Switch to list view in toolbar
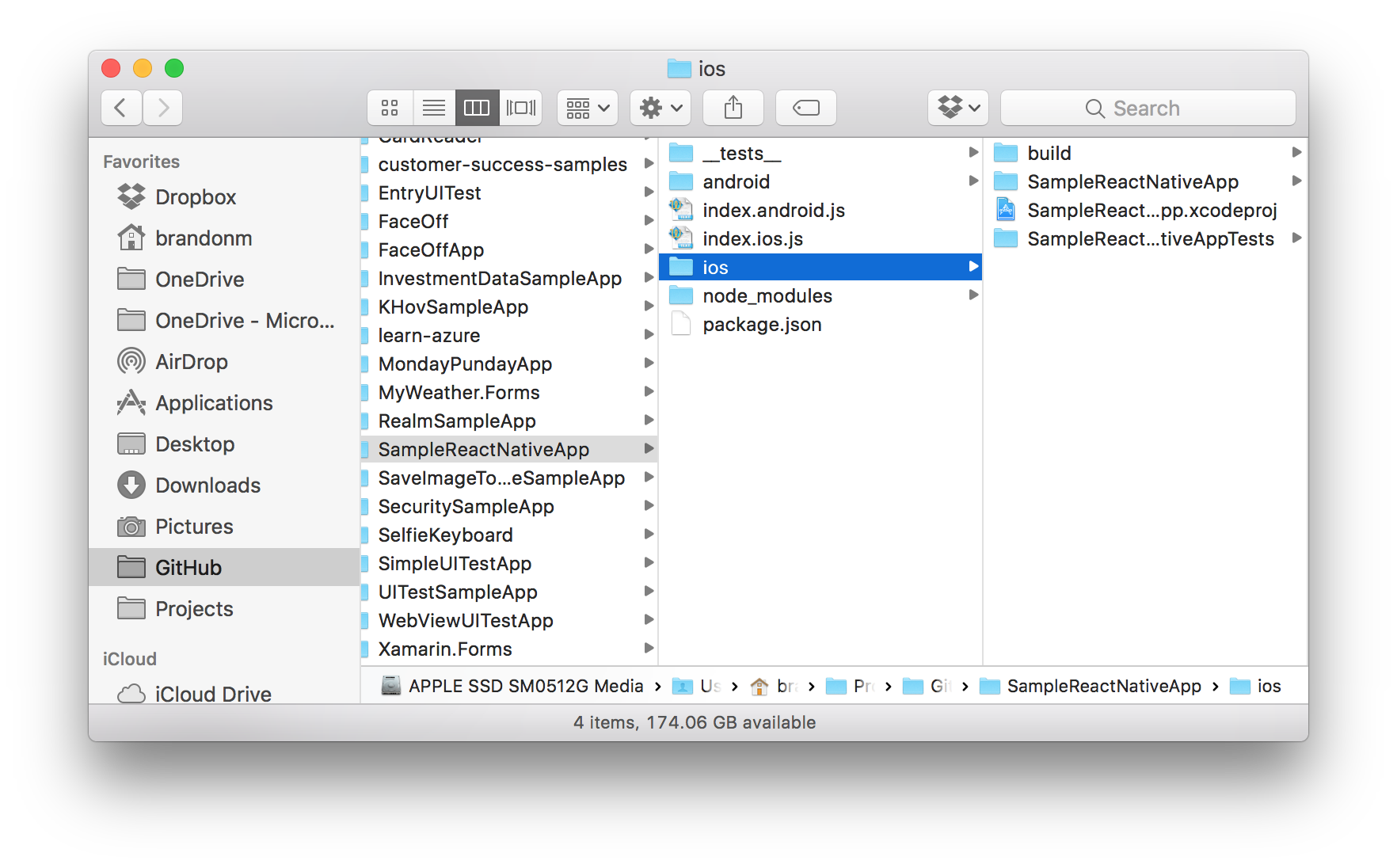Viewport: 1397px width, 868px height. tap(433, 108)
